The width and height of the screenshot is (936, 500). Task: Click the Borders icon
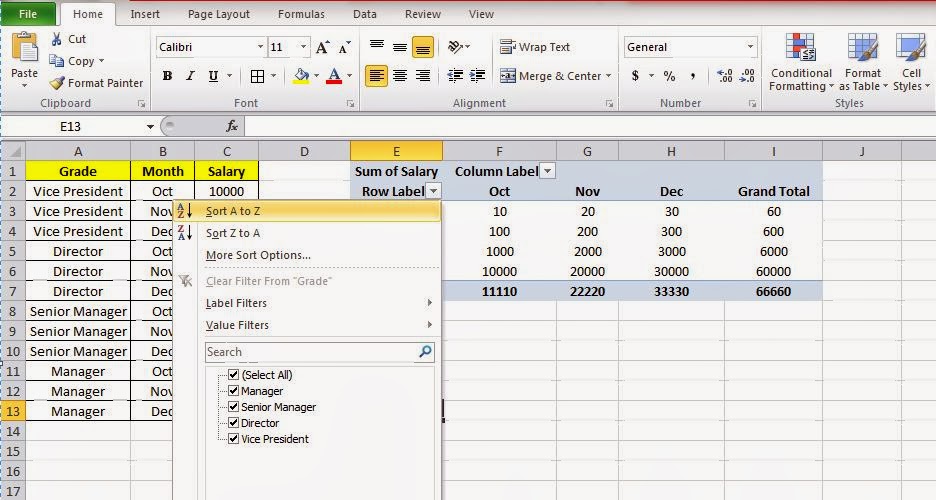(x=257, y=76)
